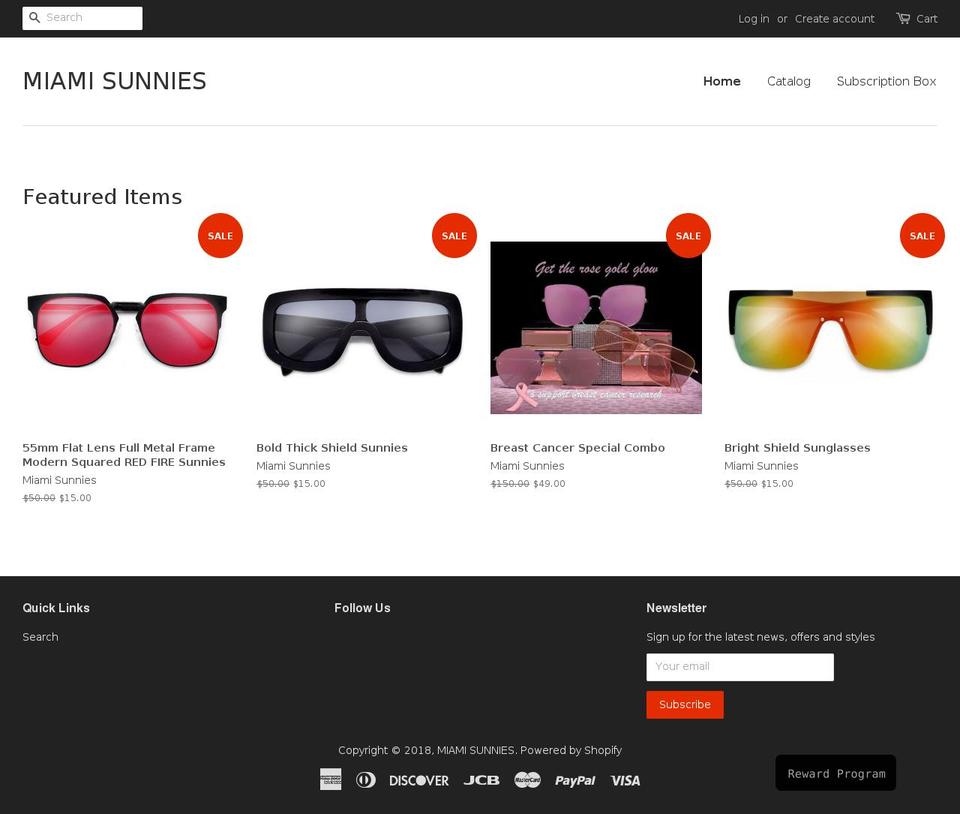Click the American Express payment icon
This screenshot has width=960, height=814.
(331, 780)
